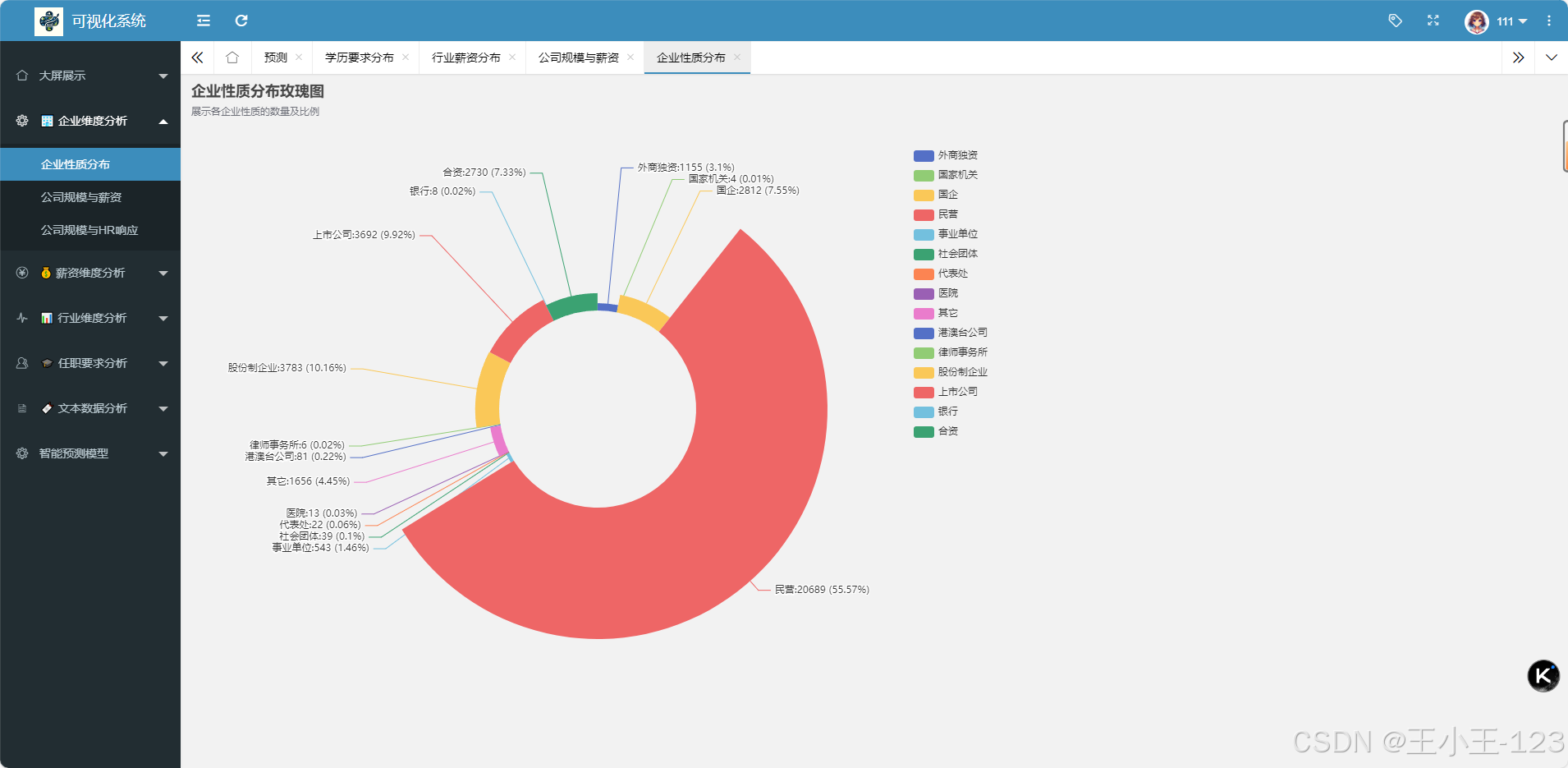The height and width of the screenshot is (768, 1568).
Task: Click the gear icon beside 智能预测模型
Action: coord(22,453)
